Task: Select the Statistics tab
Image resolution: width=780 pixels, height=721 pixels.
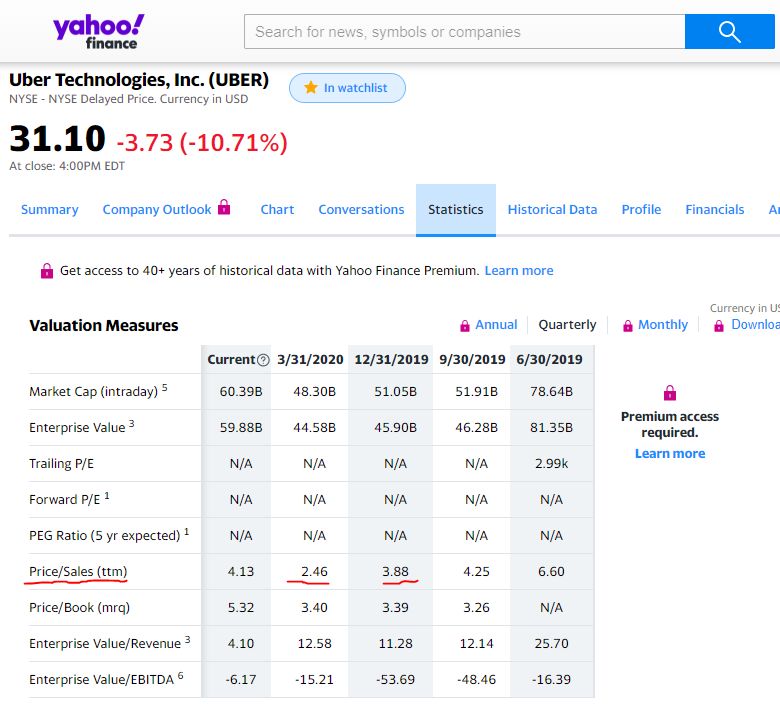Action: [456, 210]
